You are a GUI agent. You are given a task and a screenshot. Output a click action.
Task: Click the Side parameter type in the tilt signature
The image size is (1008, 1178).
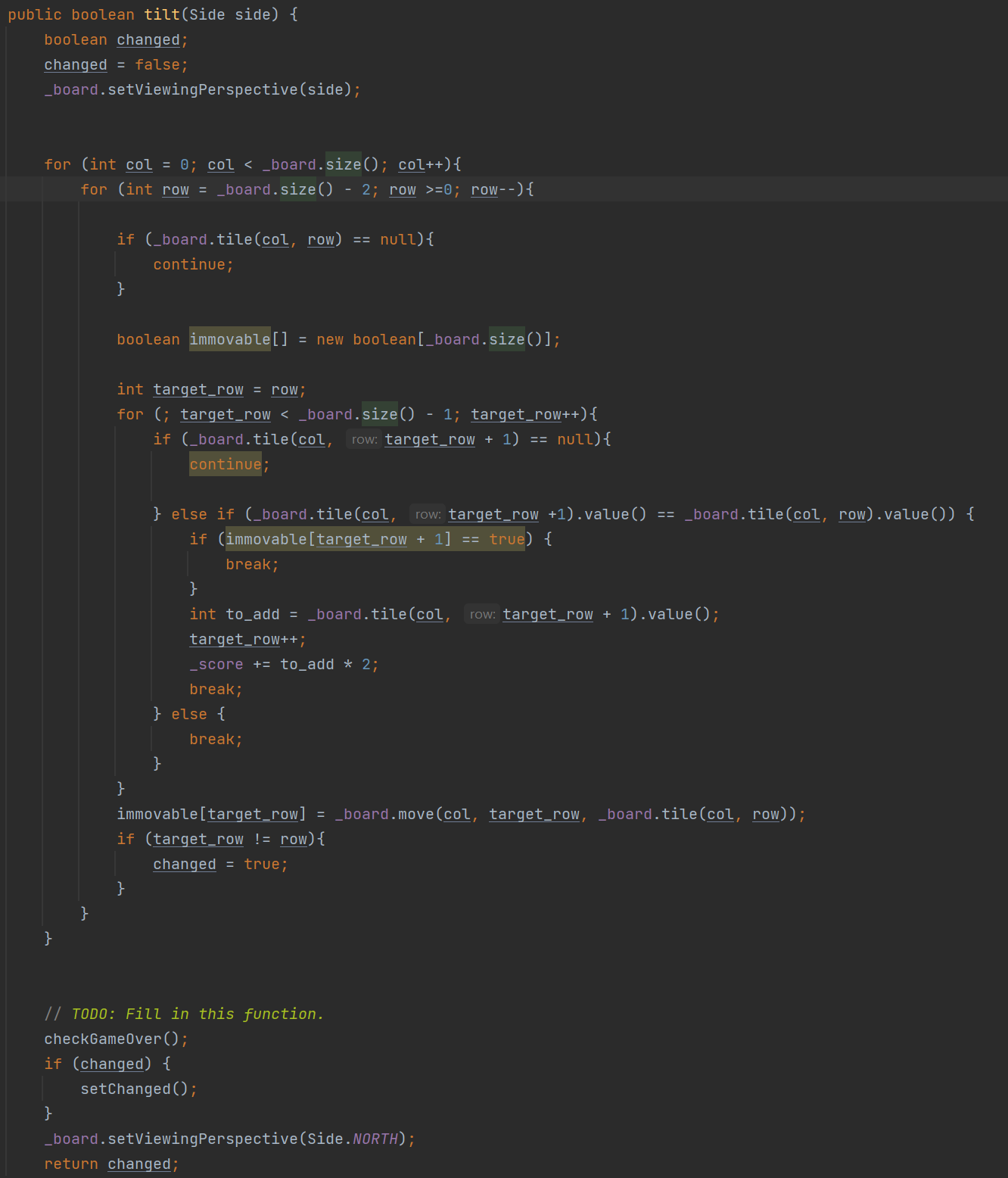tap(207, 14)
